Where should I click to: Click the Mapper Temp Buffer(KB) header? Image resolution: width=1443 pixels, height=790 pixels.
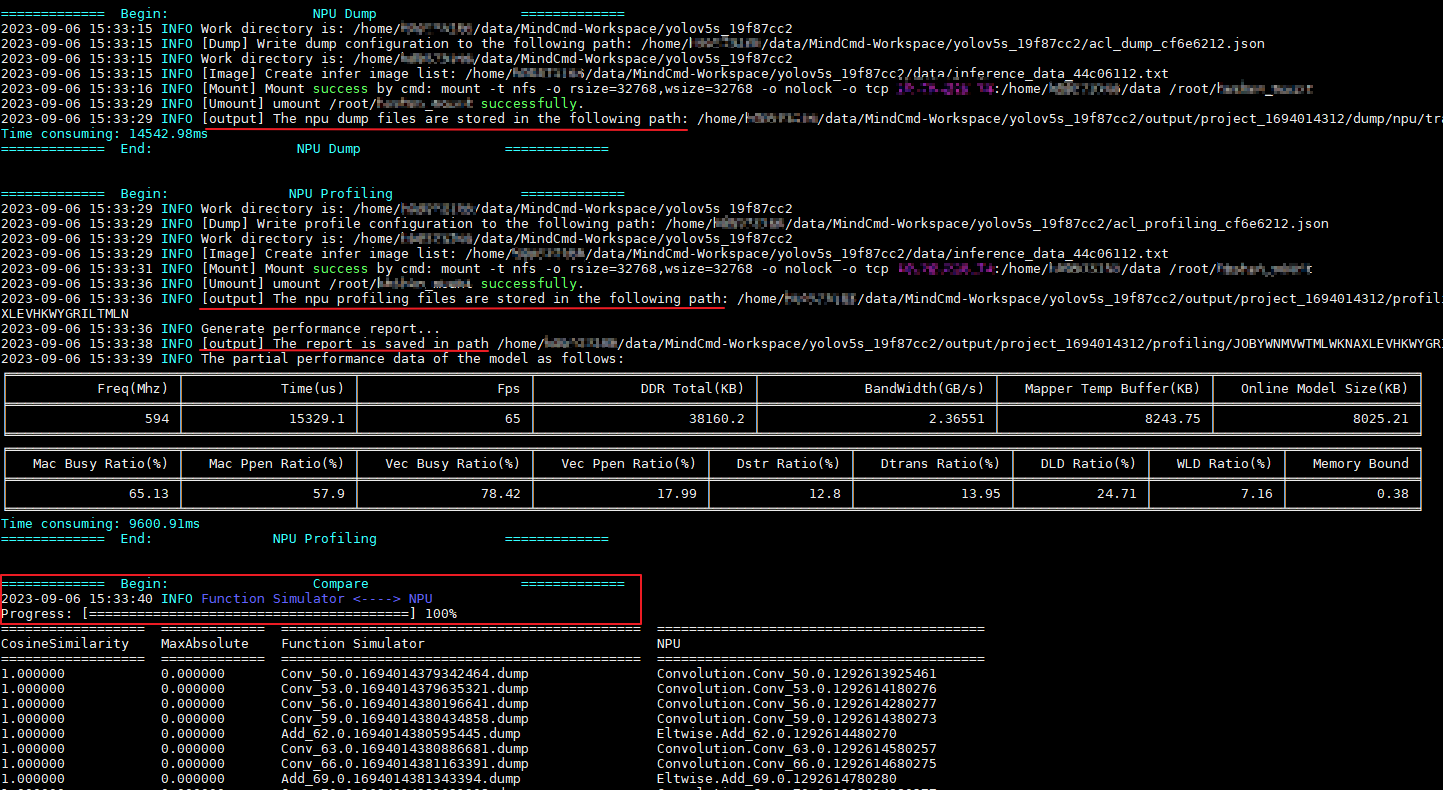pyautogui.click(x=1112, y=389)
